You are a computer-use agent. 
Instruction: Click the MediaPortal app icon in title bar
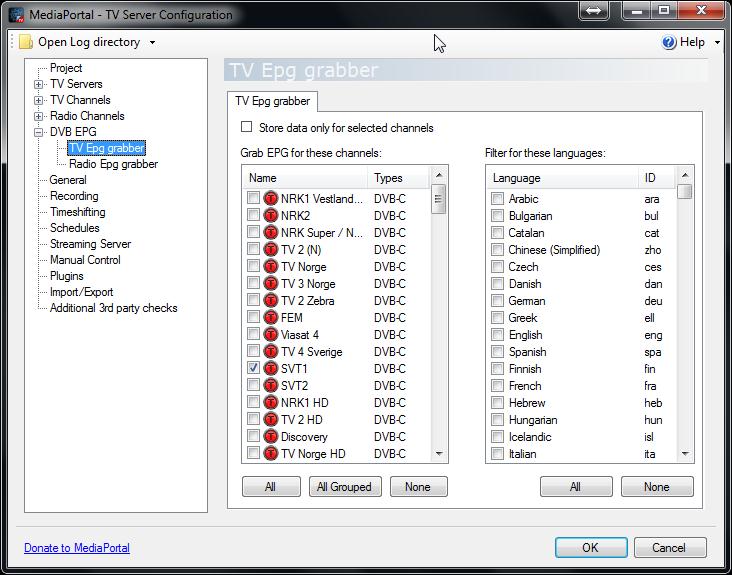pyautogui.click(x=16, y=14)
